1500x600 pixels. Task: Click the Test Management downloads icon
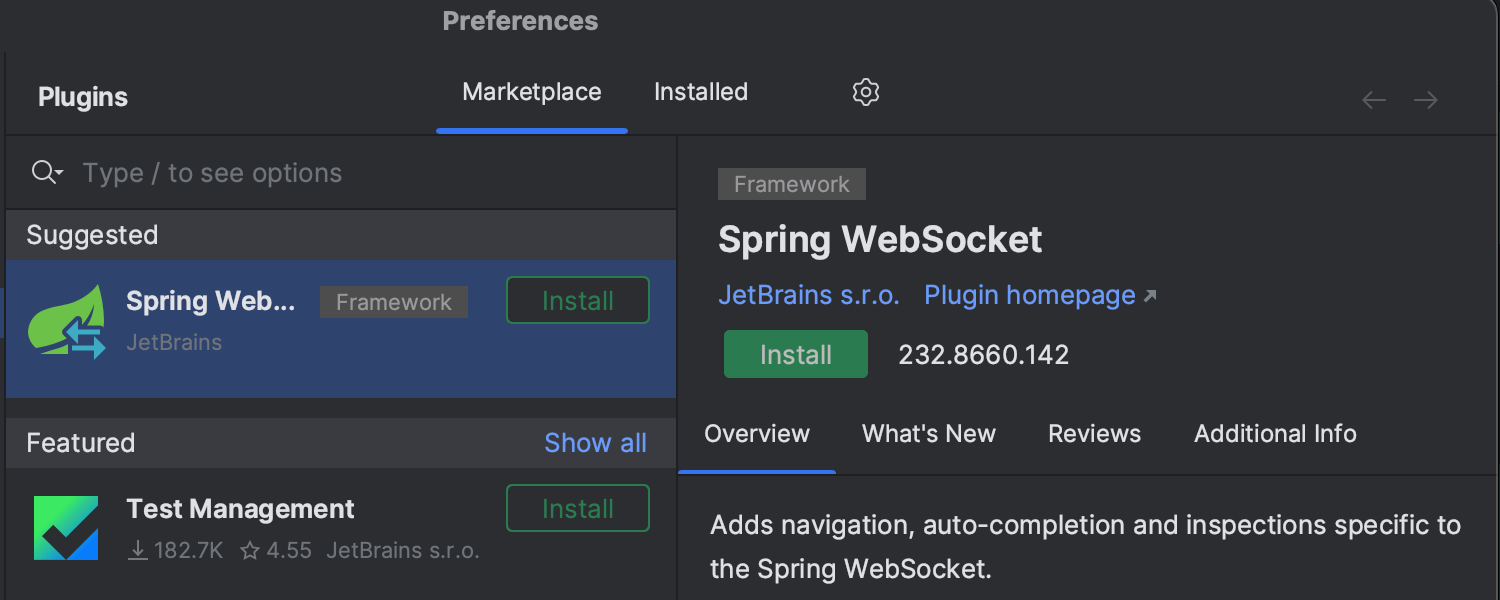tap(138, 551)
